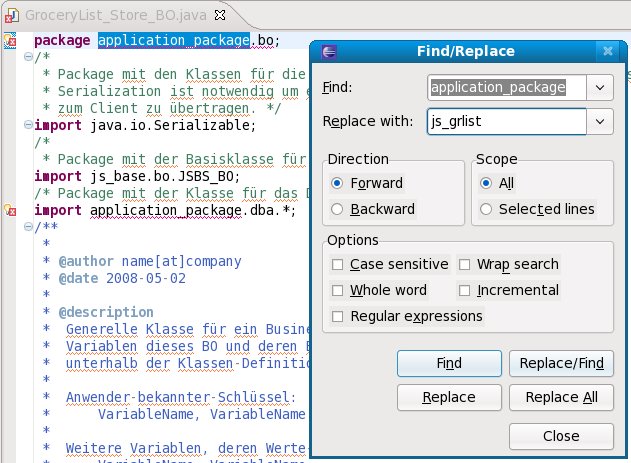Click the Java file icon on editor tab

click(10, 15)
